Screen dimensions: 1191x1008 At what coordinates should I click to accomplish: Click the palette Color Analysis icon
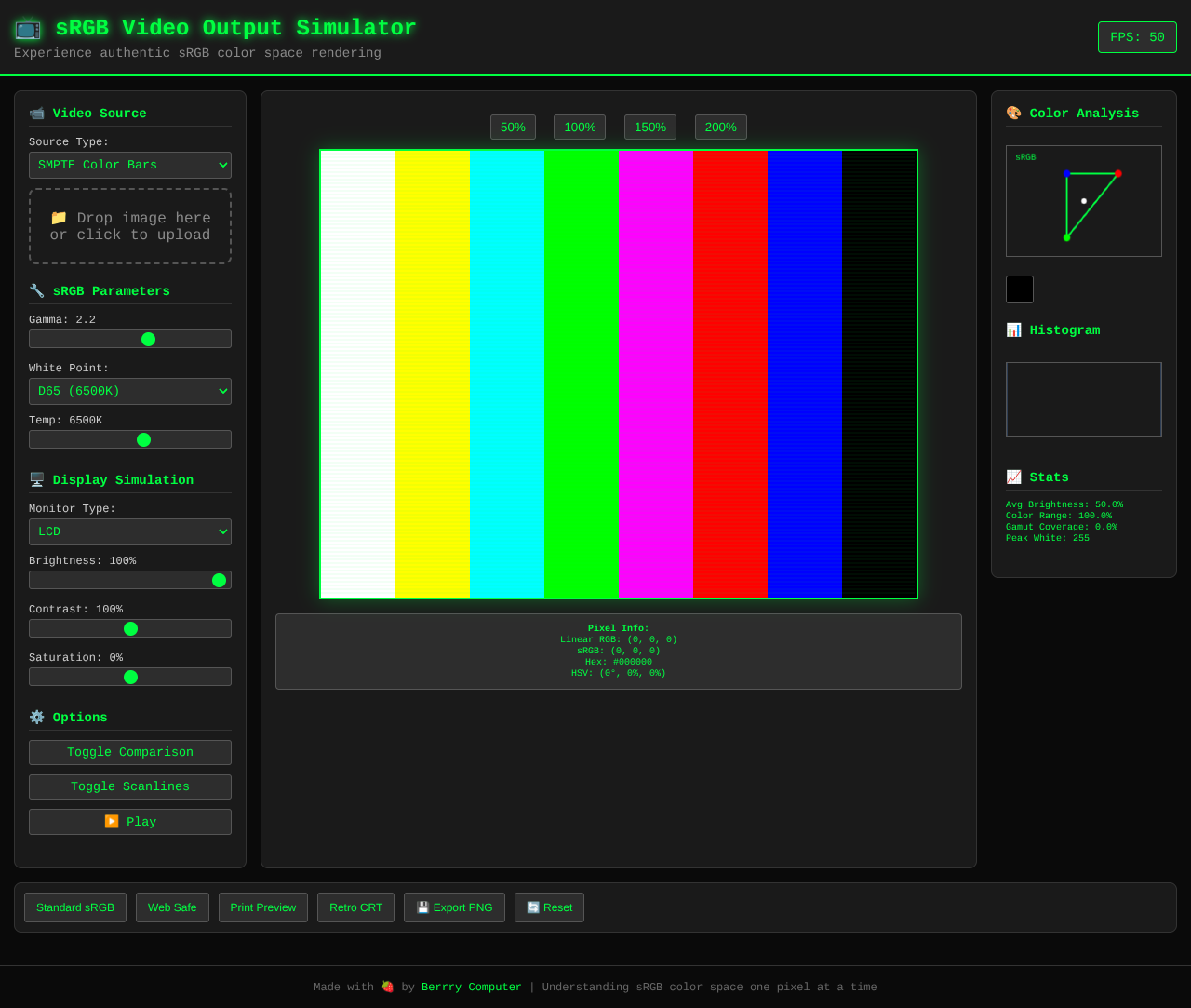point(1013,113)
